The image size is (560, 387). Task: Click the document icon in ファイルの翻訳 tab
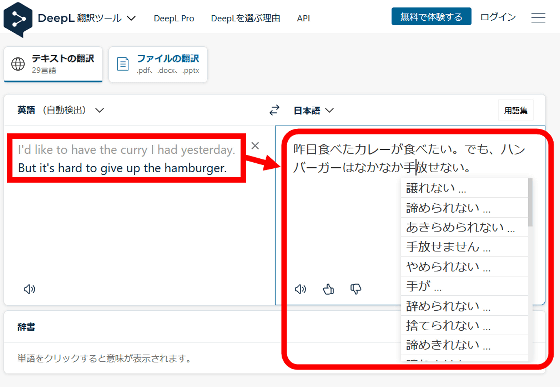coord(123,64)
